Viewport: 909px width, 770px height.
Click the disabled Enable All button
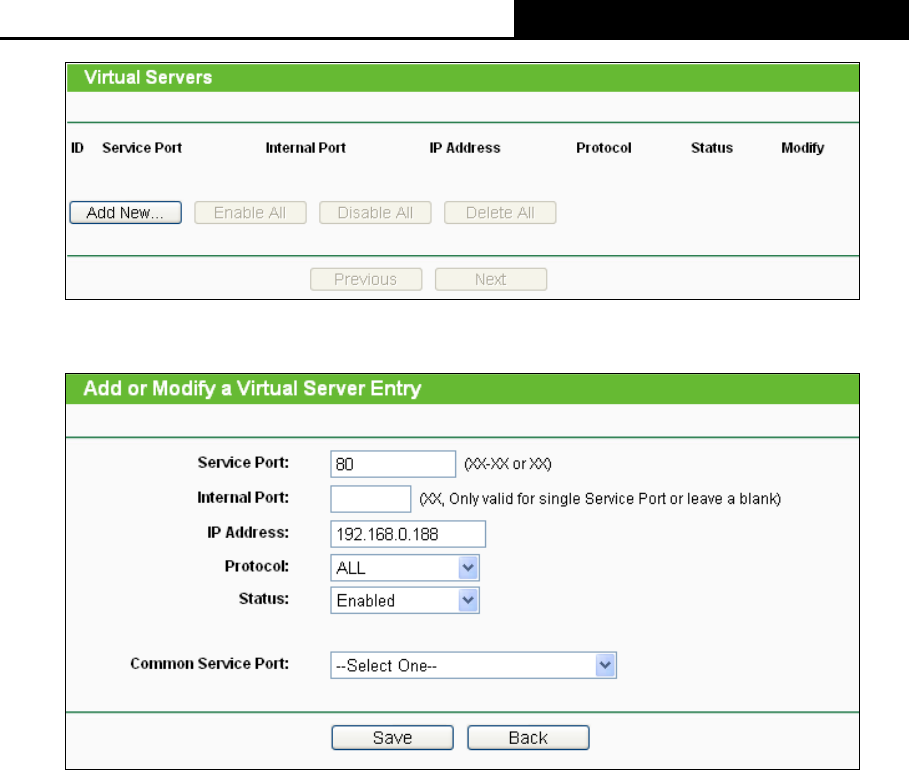click(x=250, y=212)
